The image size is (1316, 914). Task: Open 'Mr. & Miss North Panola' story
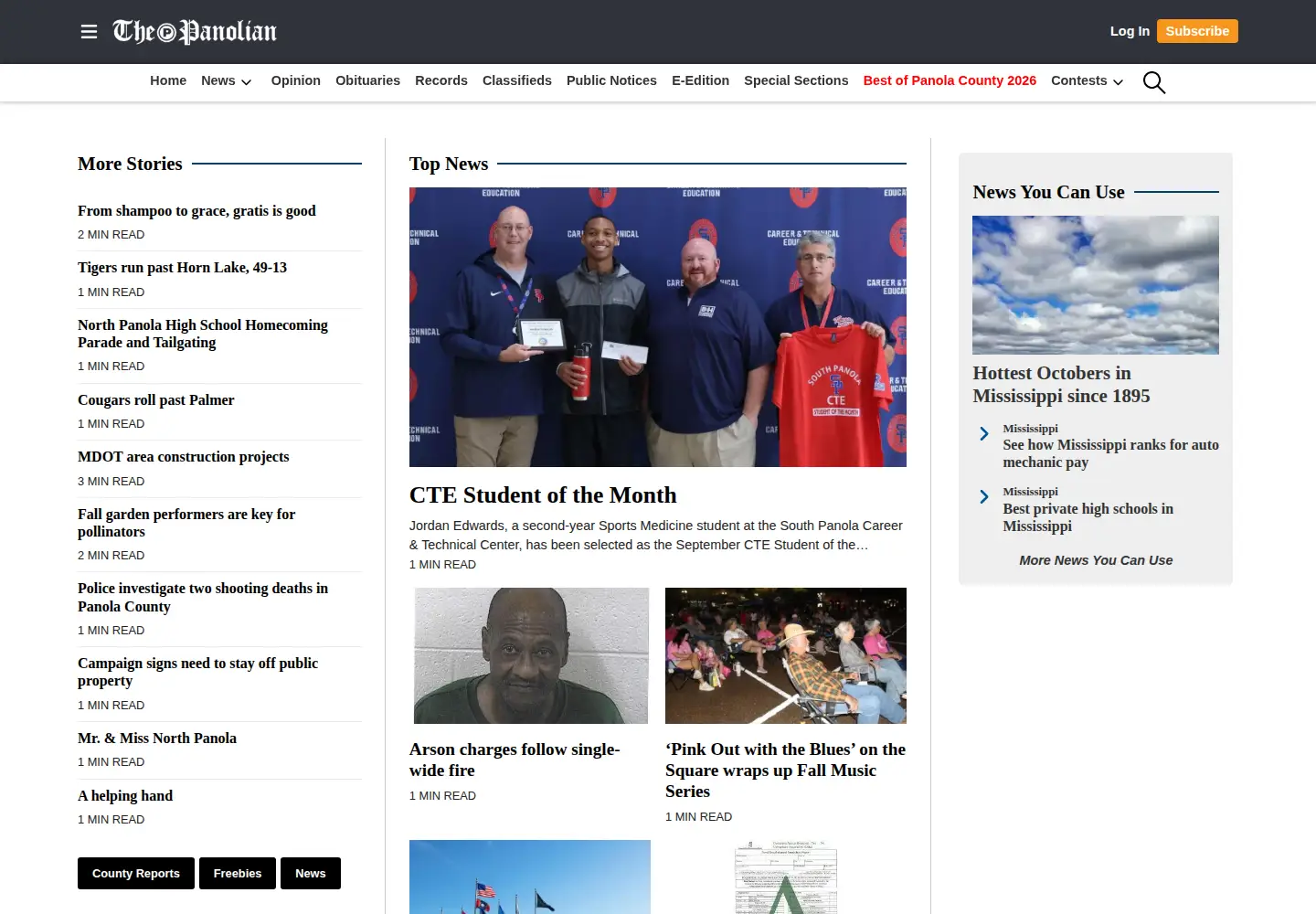[157, 739]
